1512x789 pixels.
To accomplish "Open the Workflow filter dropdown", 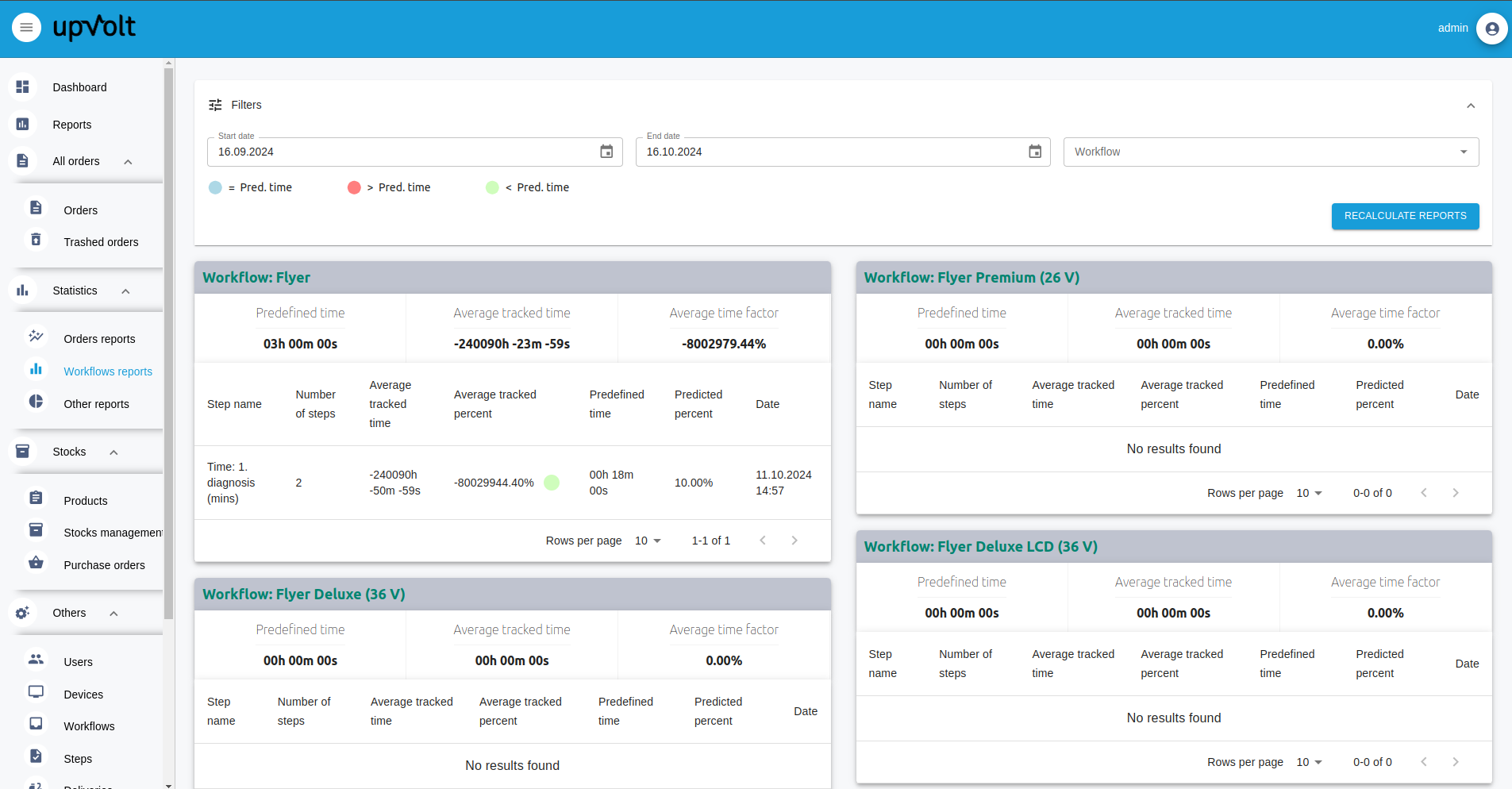I will [1271, 152].
